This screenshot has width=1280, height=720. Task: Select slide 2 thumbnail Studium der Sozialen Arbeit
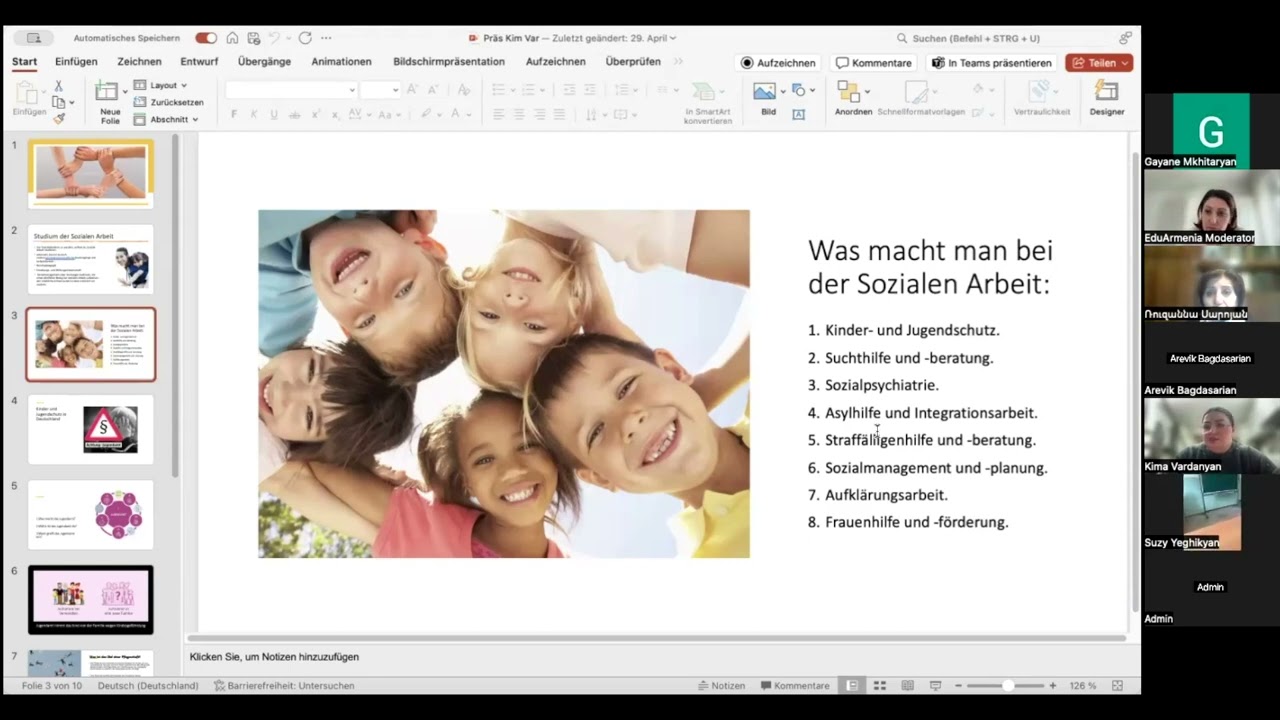pos(91,259)
